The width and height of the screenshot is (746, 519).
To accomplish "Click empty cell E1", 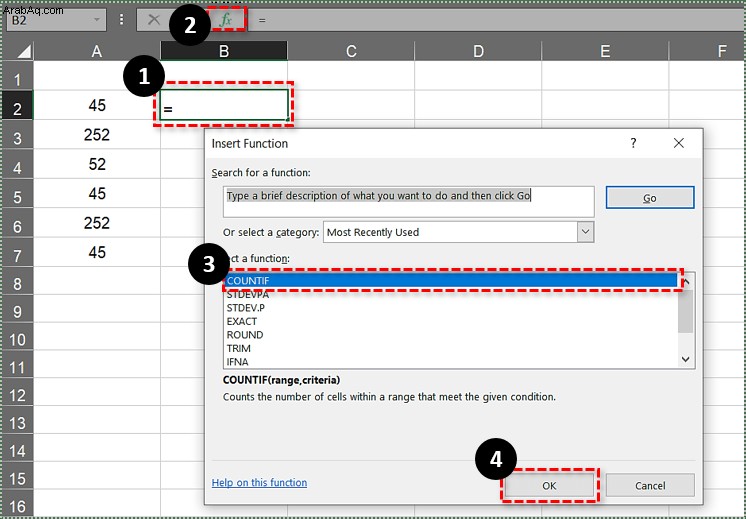I will [605, 75].
